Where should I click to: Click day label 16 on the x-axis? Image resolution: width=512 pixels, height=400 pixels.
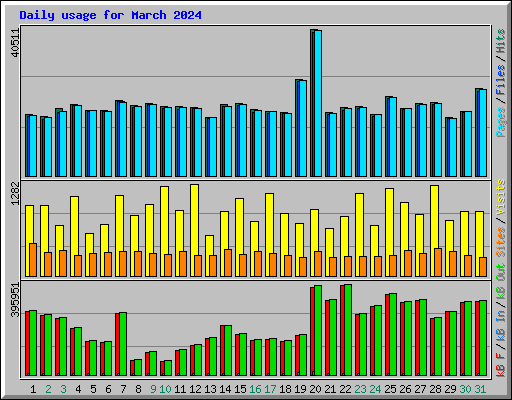255,389
